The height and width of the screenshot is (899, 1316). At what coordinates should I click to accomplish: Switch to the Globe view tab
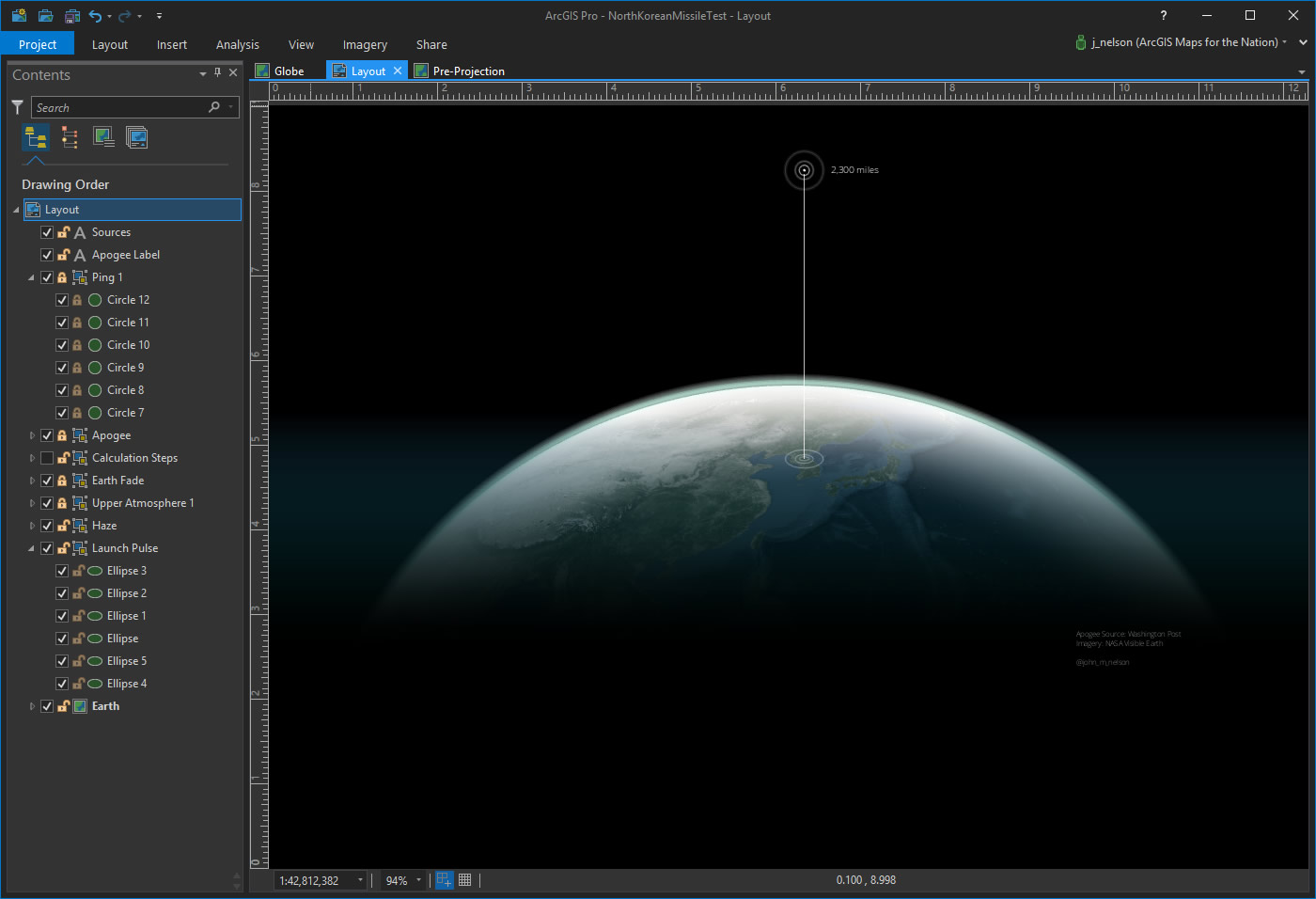(x=289, y=71)
